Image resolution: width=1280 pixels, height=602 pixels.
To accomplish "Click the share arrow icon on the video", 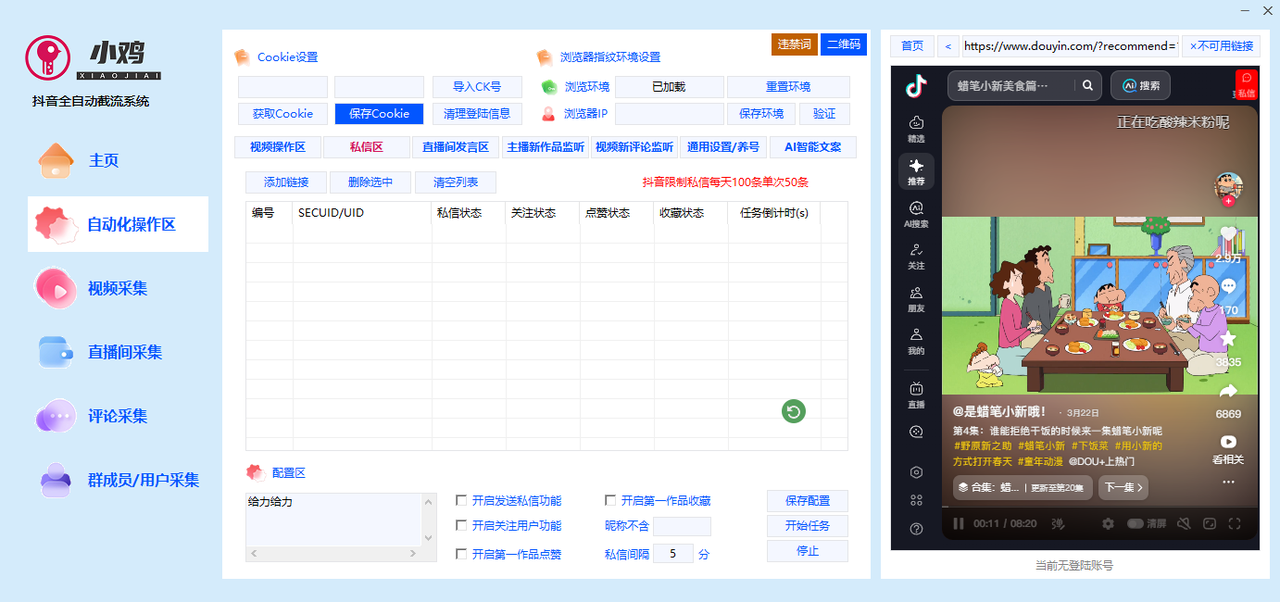I will point(1228,391).
